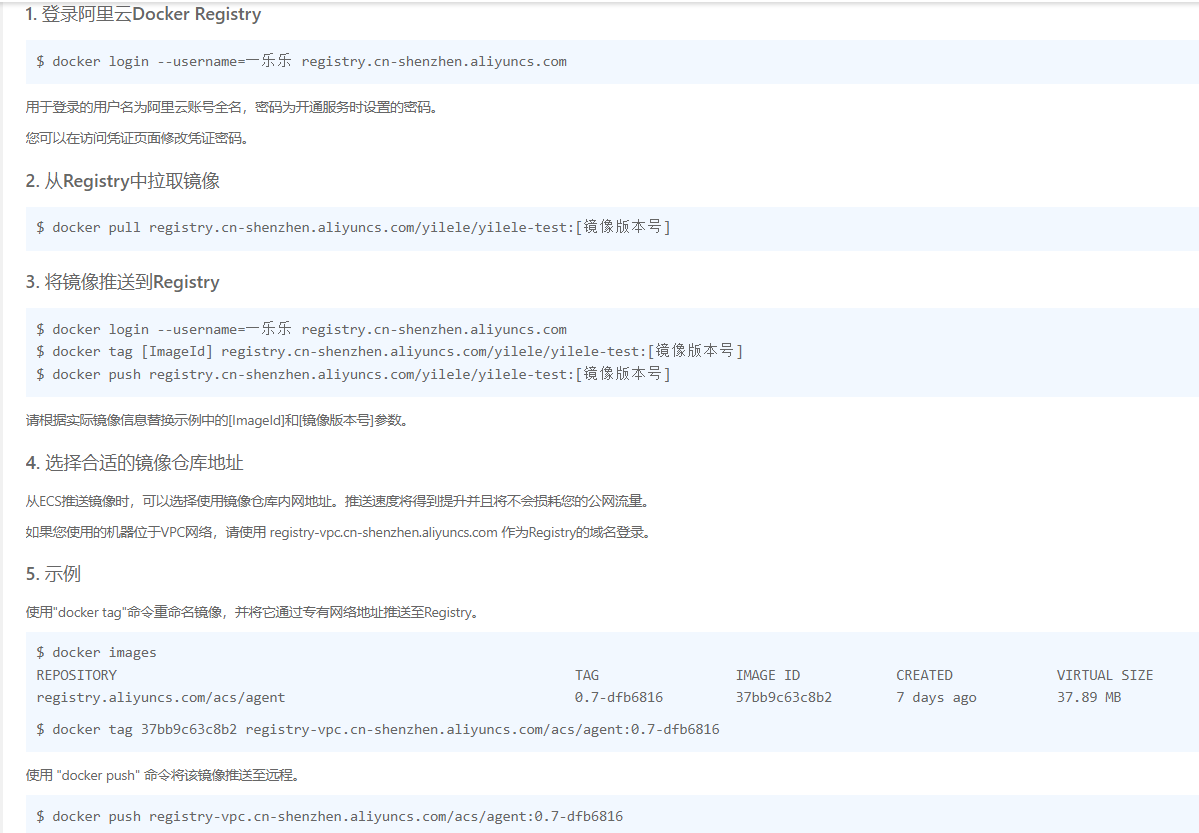Click 'registry.aliyuncs.com/acs/agent' repository value
Screen dimensions: 1199x833
(x=161, y=698)
